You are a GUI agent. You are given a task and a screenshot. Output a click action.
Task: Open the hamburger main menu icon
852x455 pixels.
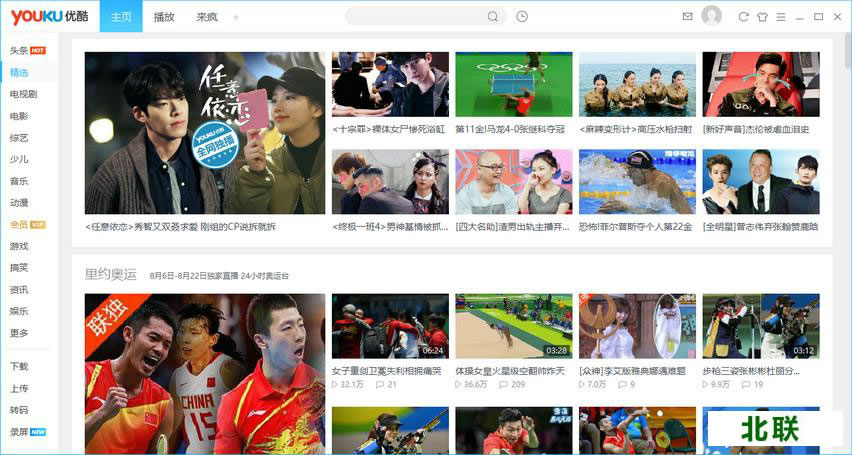click(x=781, y=17)
